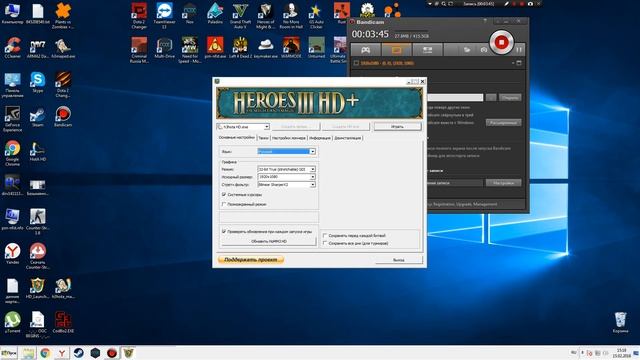Open Left 4 Dead 2 shortcut
The height and width of the screenshot is (360, 640).
coord(240,48)
